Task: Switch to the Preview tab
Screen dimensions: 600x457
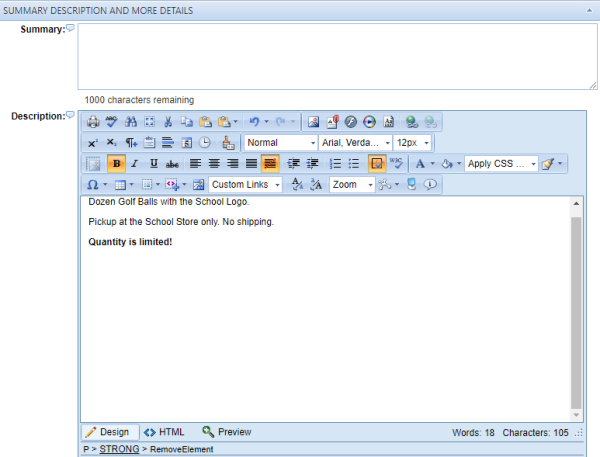Action: [227, 432]
